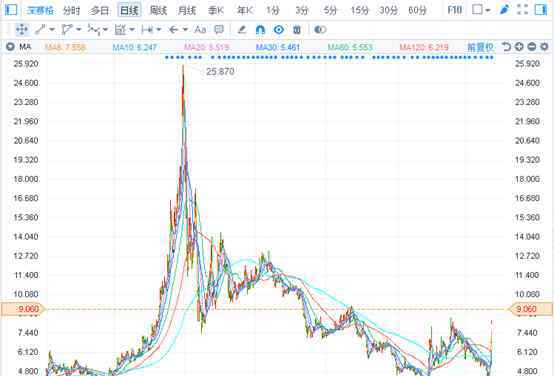Toggle drawings visibility eye icon

[279, 30]
